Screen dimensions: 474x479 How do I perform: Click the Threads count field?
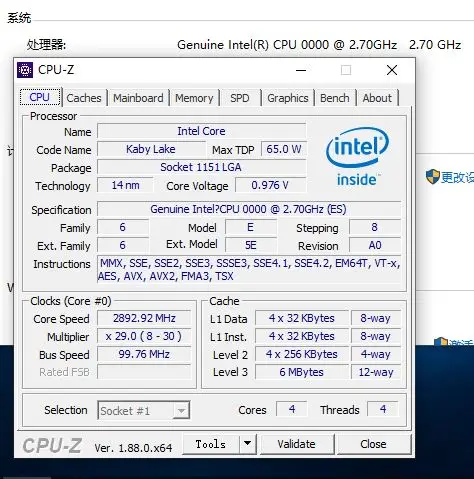[x=383, y=409]
